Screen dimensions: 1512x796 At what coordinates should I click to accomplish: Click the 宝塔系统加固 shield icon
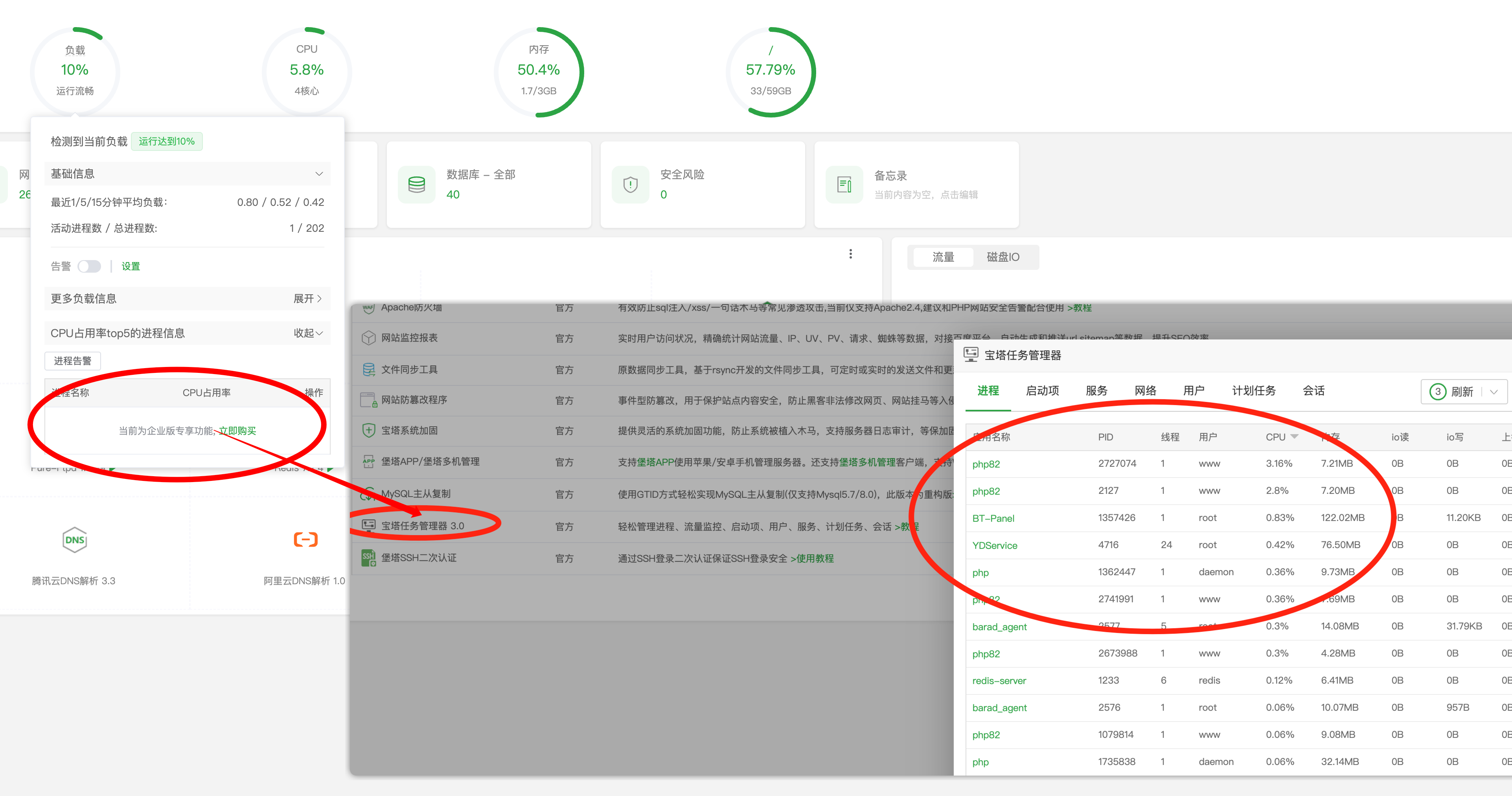369,431
